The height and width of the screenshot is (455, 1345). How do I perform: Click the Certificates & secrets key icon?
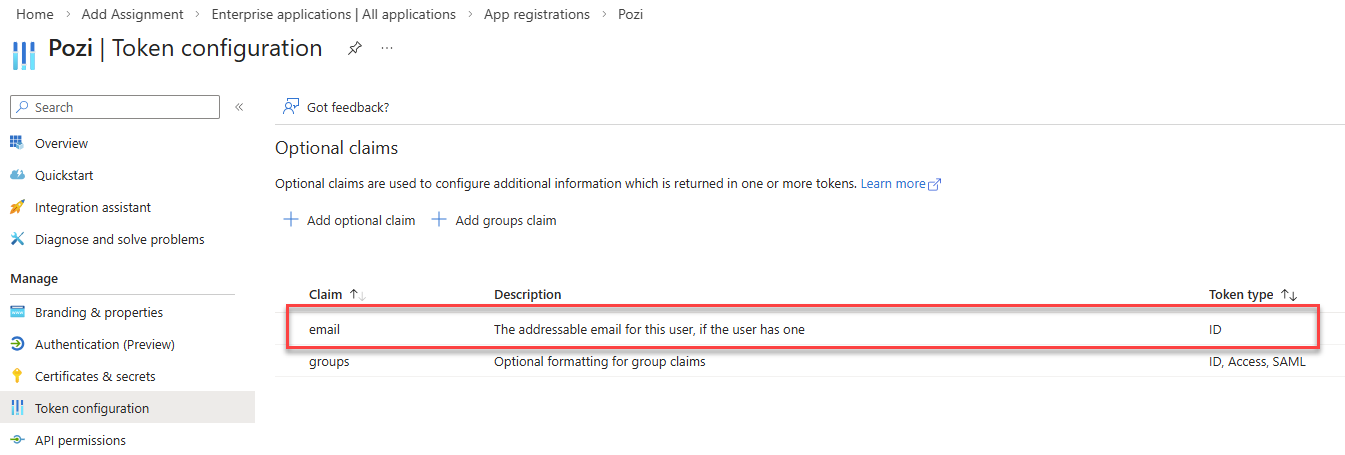click(x=17, y=376)
